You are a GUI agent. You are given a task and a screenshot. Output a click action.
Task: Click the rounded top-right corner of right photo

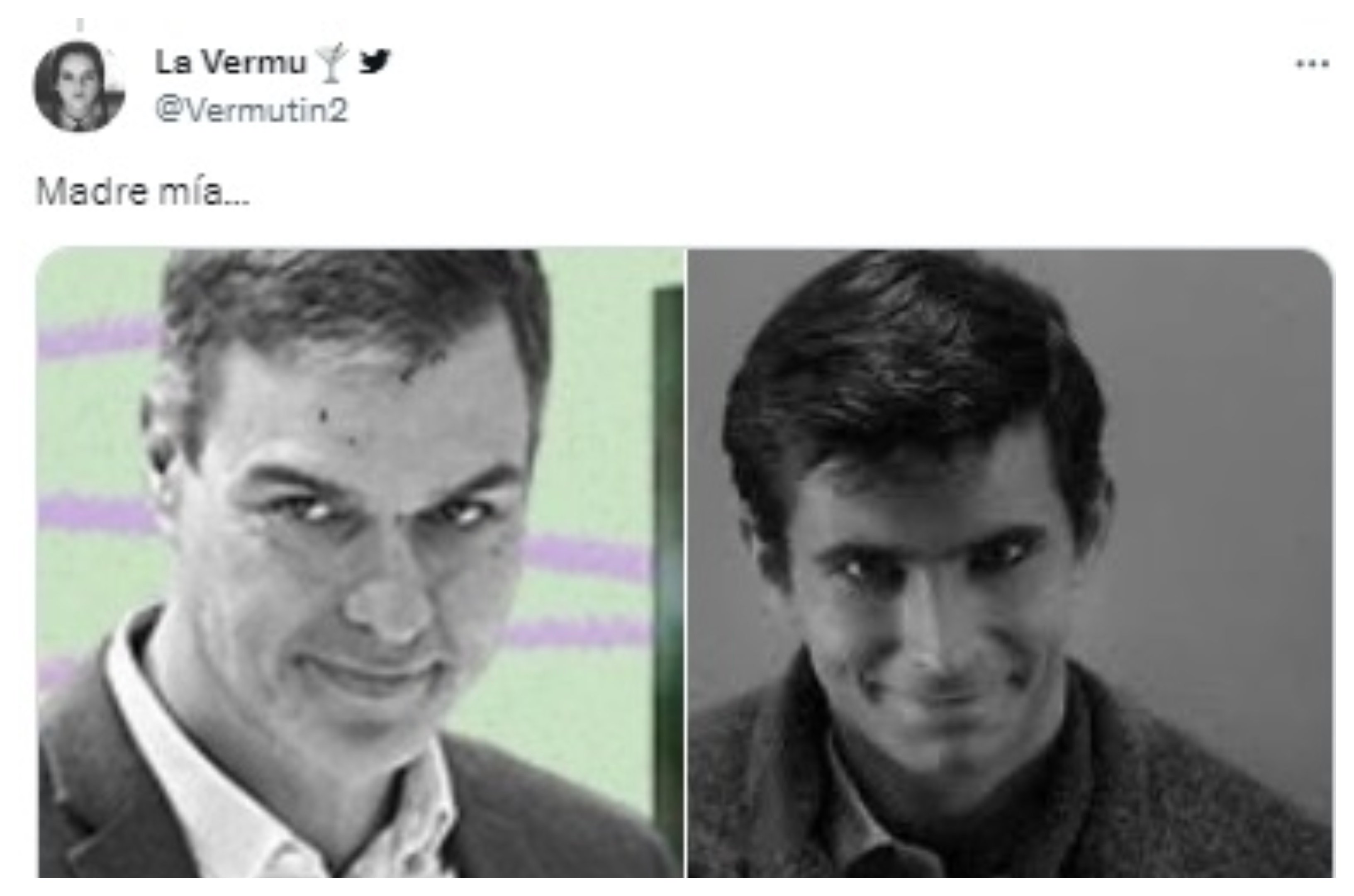pyautogui.click(x=1320, y=263)
